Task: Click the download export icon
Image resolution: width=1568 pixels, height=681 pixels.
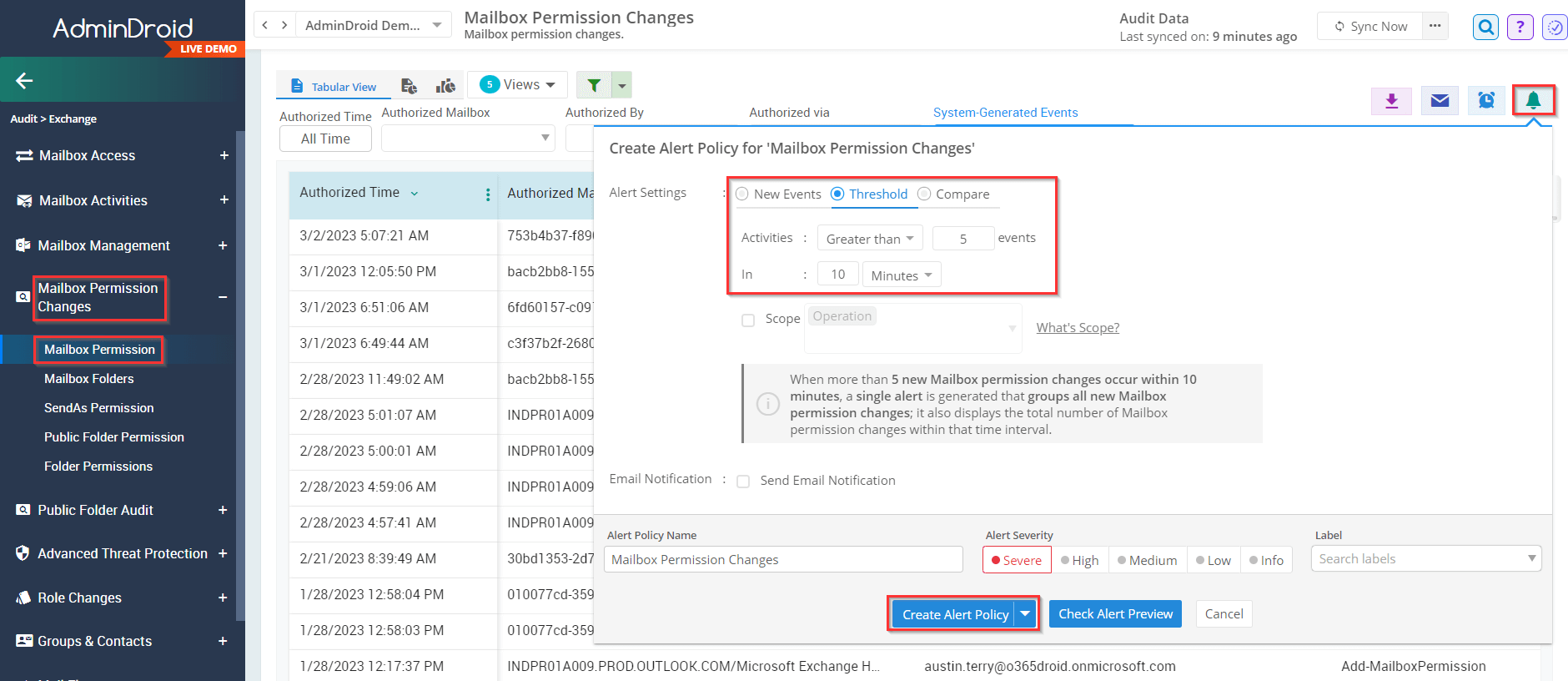Action: pyautogui.click(x=1391, y=101)
